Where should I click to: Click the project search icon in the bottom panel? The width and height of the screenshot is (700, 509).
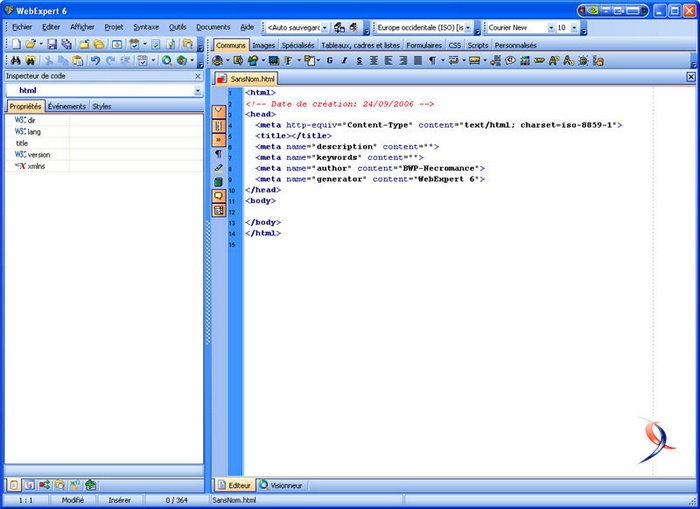[60, 485]
